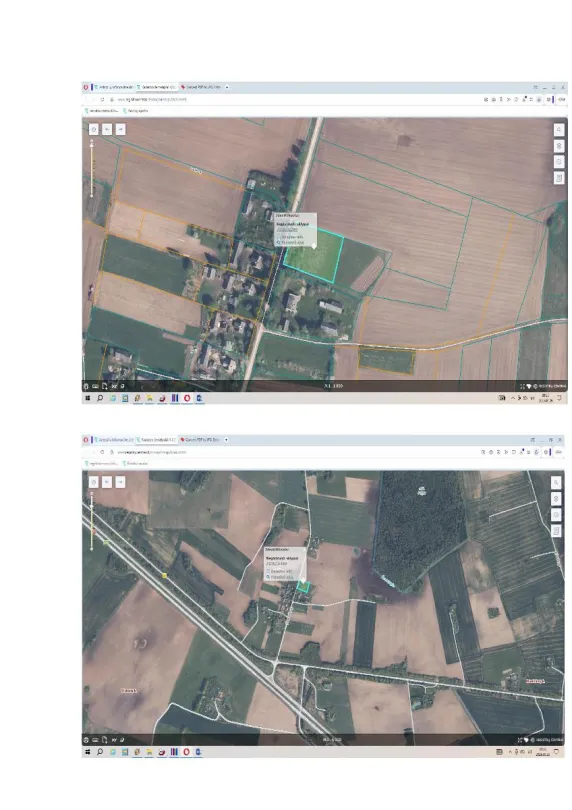Open the legend list icon in the upper map's right toolbar

(x=559, y=178)
